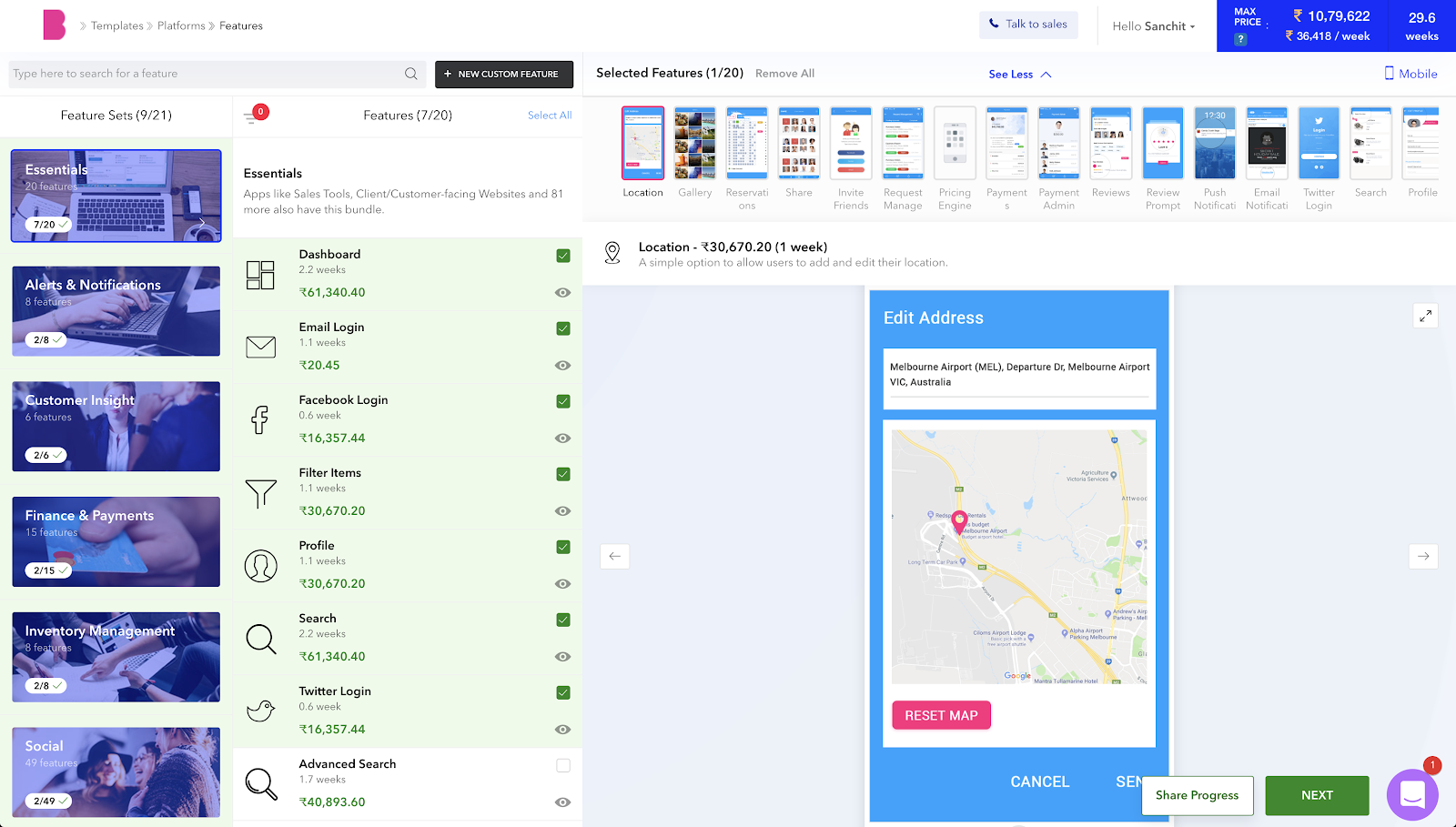Open the search magnifier in feature search bar
The width and height of the screenshot is (1456, 827).
pyautogui.click(x=411, y=74)
